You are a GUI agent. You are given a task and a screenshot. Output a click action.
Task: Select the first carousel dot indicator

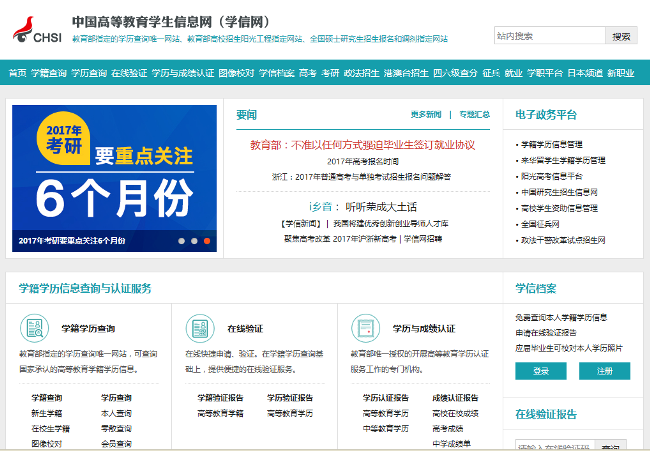point(182,241)
